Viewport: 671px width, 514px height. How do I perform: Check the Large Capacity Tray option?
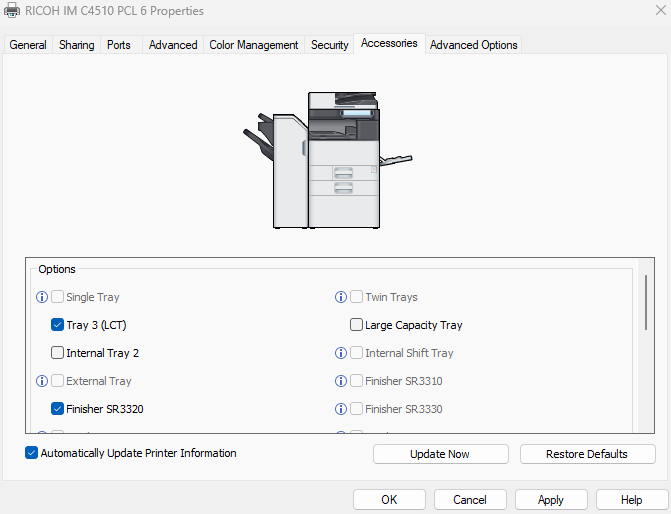point(356,325)
